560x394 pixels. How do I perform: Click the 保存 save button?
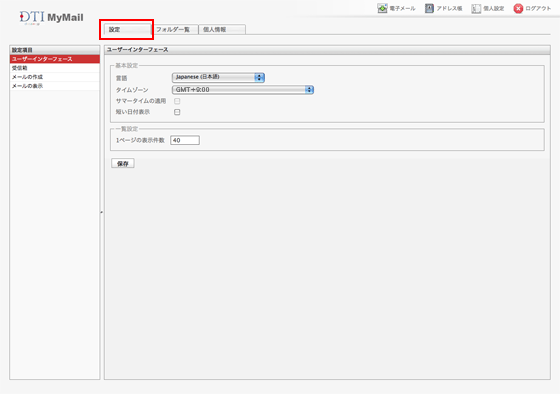click(123, 164)
